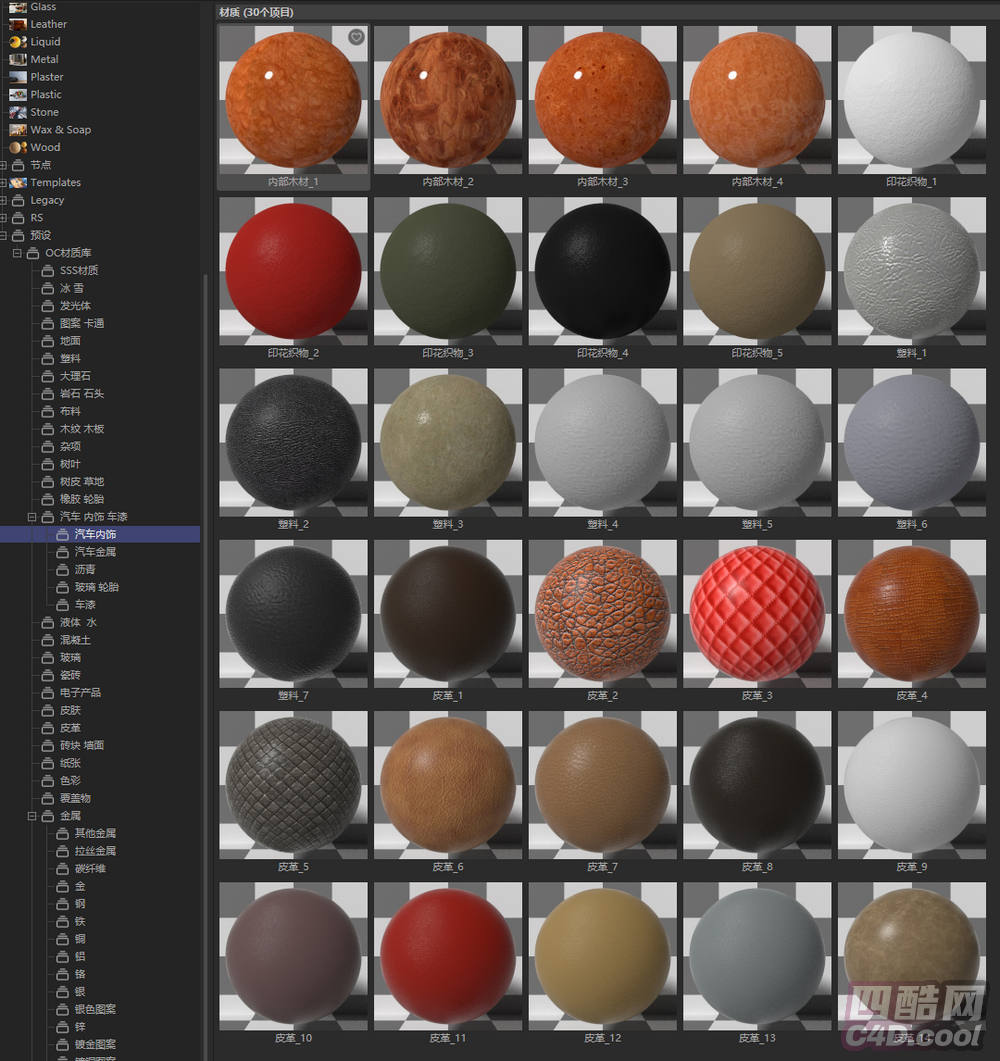Viewport: 1000px width, 1061px height.
Task: Open the 碳纤维 metal subfolder
Action: [89, 868]
